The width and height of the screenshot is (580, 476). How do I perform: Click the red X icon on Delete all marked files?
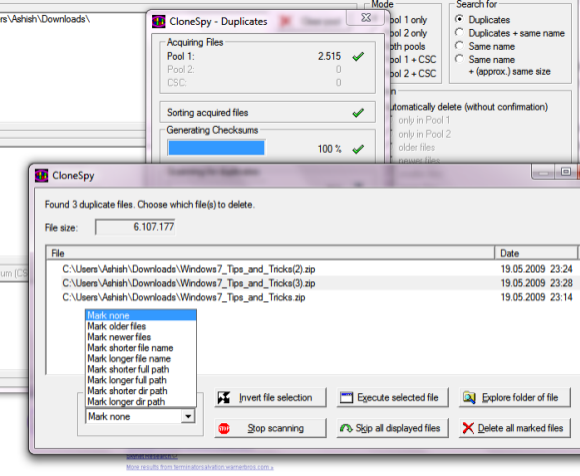pyautogui.click(x=468, y=428)
